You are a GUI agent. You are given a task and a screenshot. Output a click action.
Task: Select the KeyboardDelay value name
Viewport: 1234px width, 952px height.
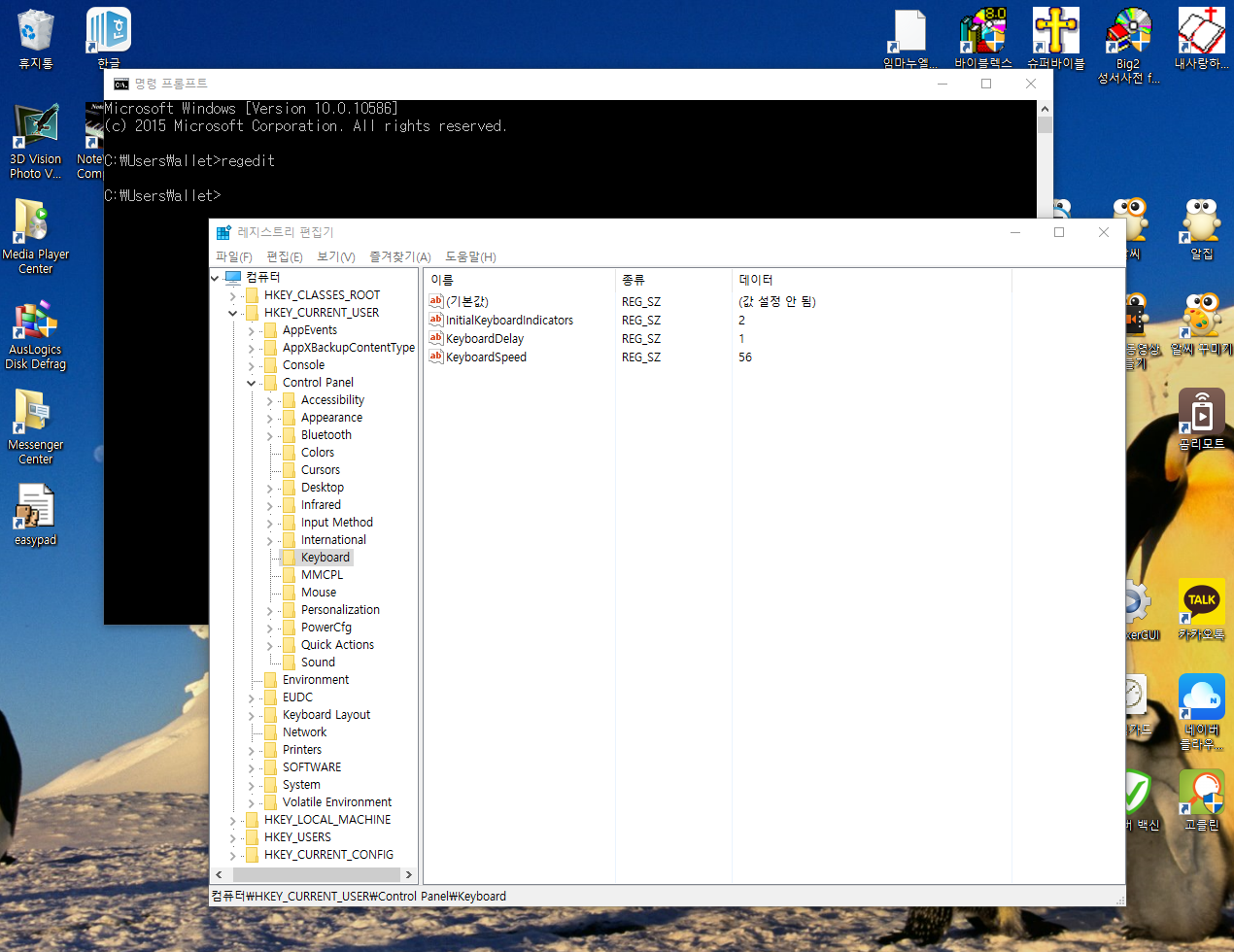485,338
